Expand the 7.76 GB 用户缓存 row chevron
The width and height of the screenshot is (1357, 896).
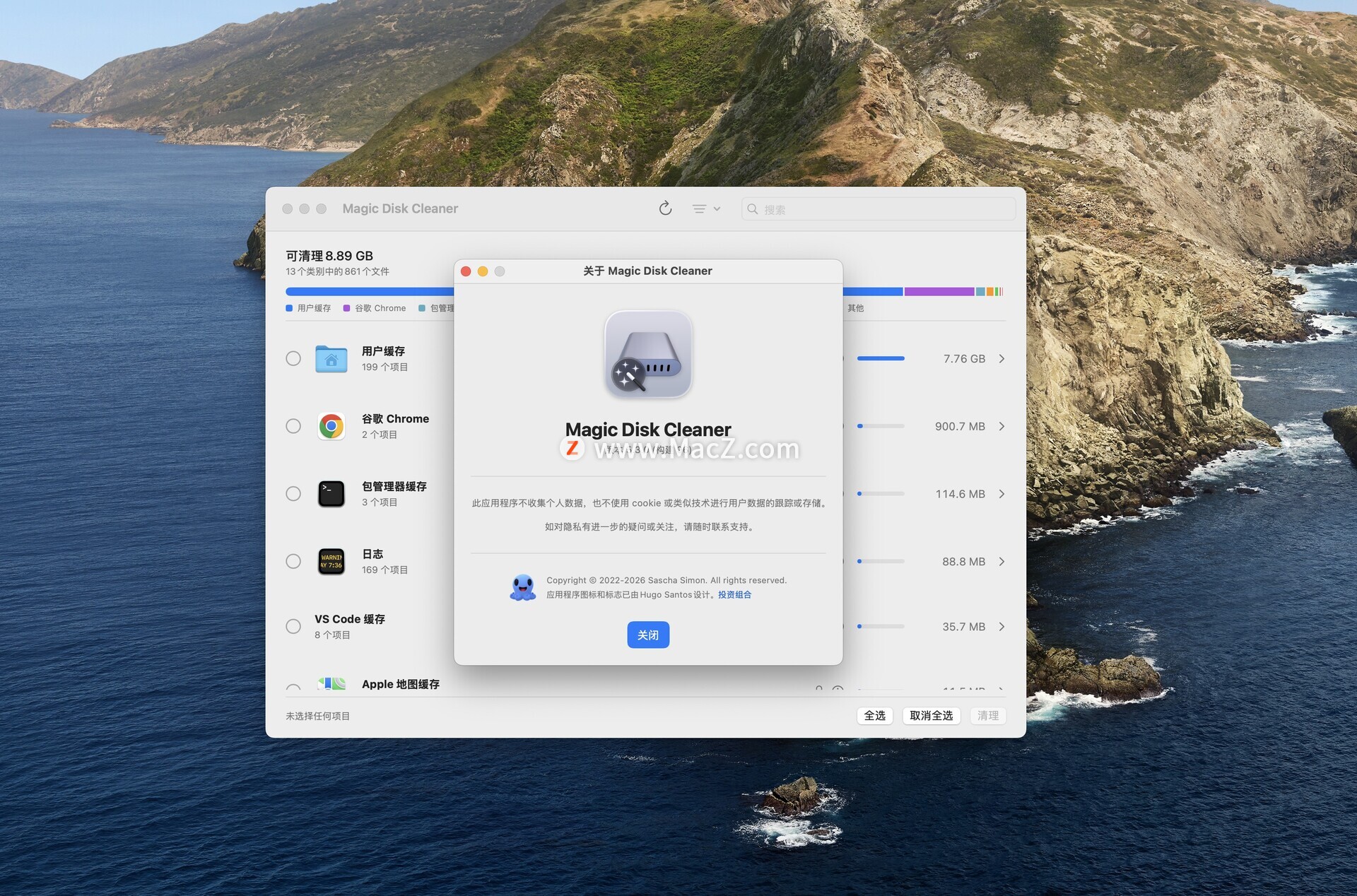(1001, 359)
